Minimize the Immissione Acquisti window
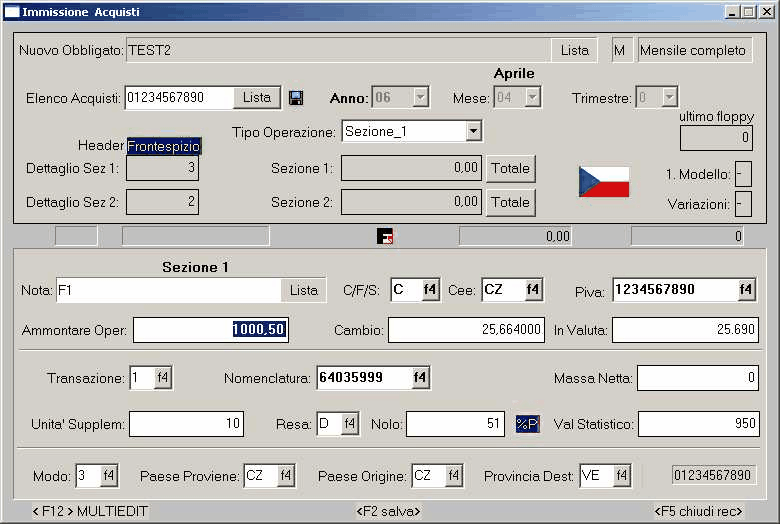Image resolution: width=780 pixels, height=524 pixels. 732,12
